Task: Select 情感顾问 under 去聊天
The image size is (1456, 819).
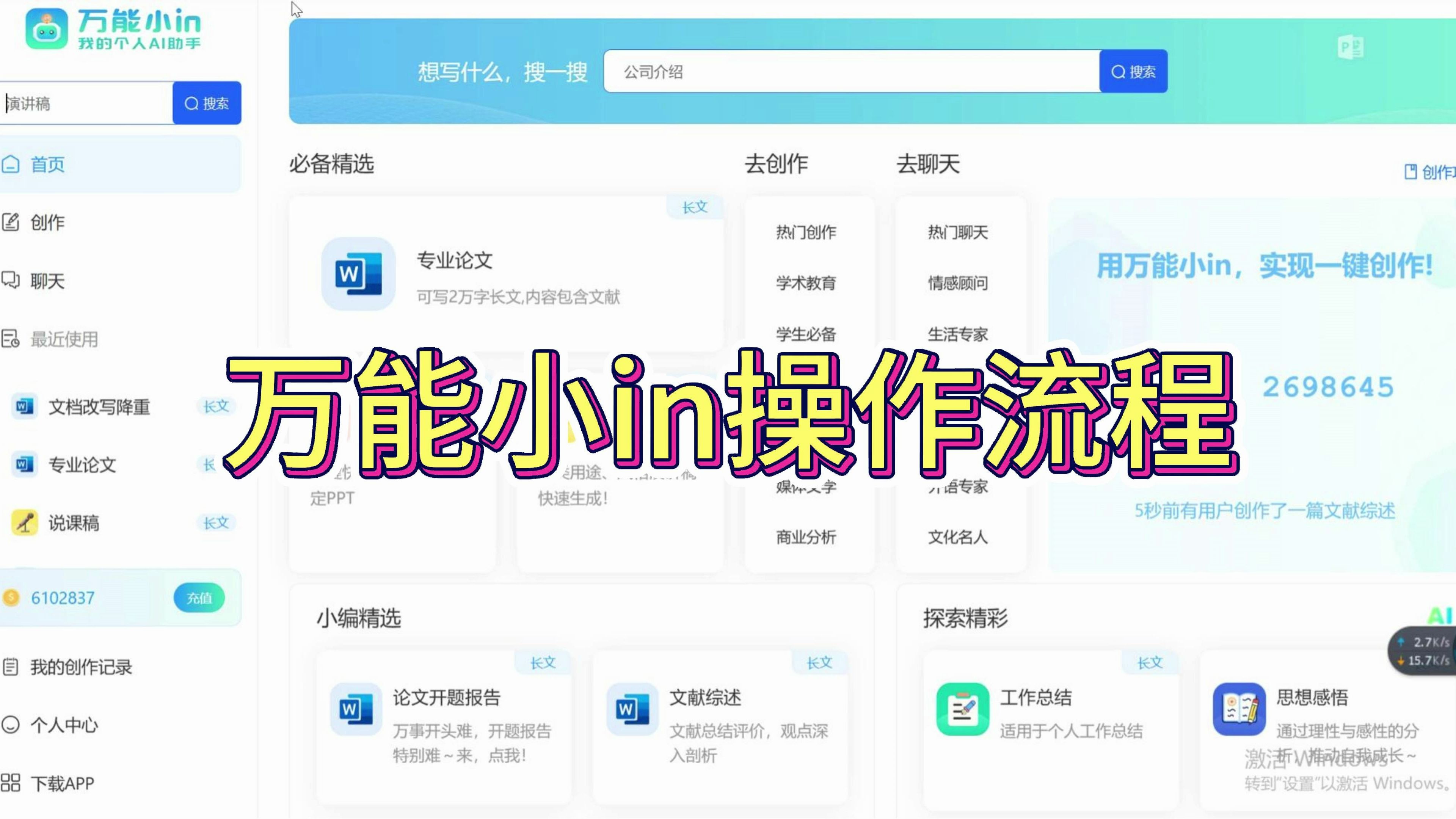Action: pos(957,282)
